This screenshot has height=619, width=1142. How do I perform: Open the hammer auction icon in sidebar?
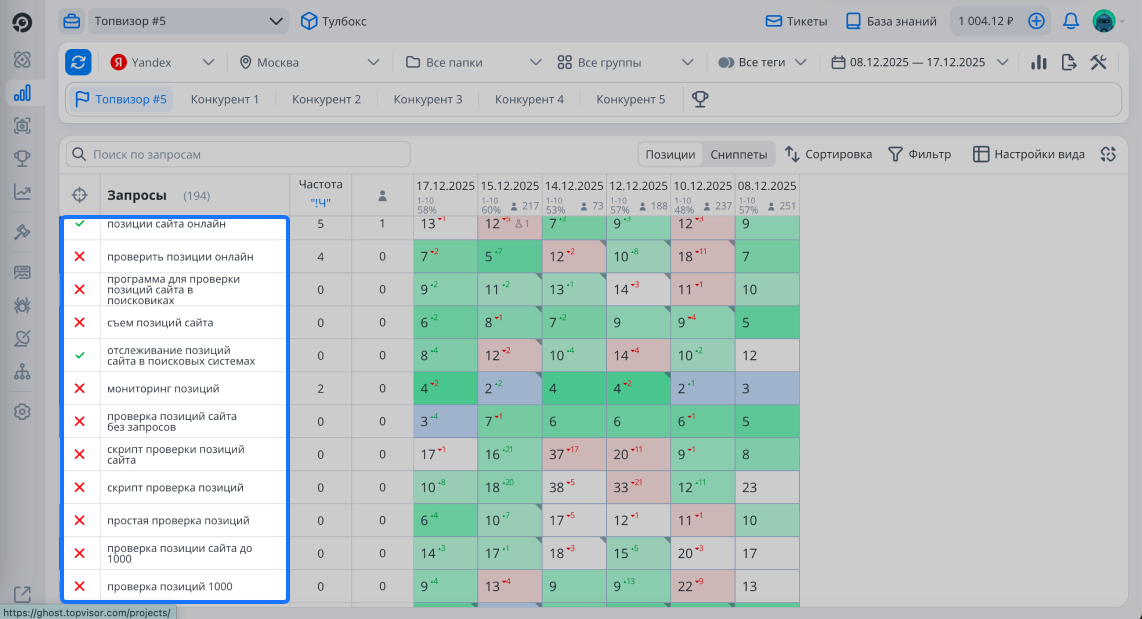pyautogui.click(x=23, y=232)
